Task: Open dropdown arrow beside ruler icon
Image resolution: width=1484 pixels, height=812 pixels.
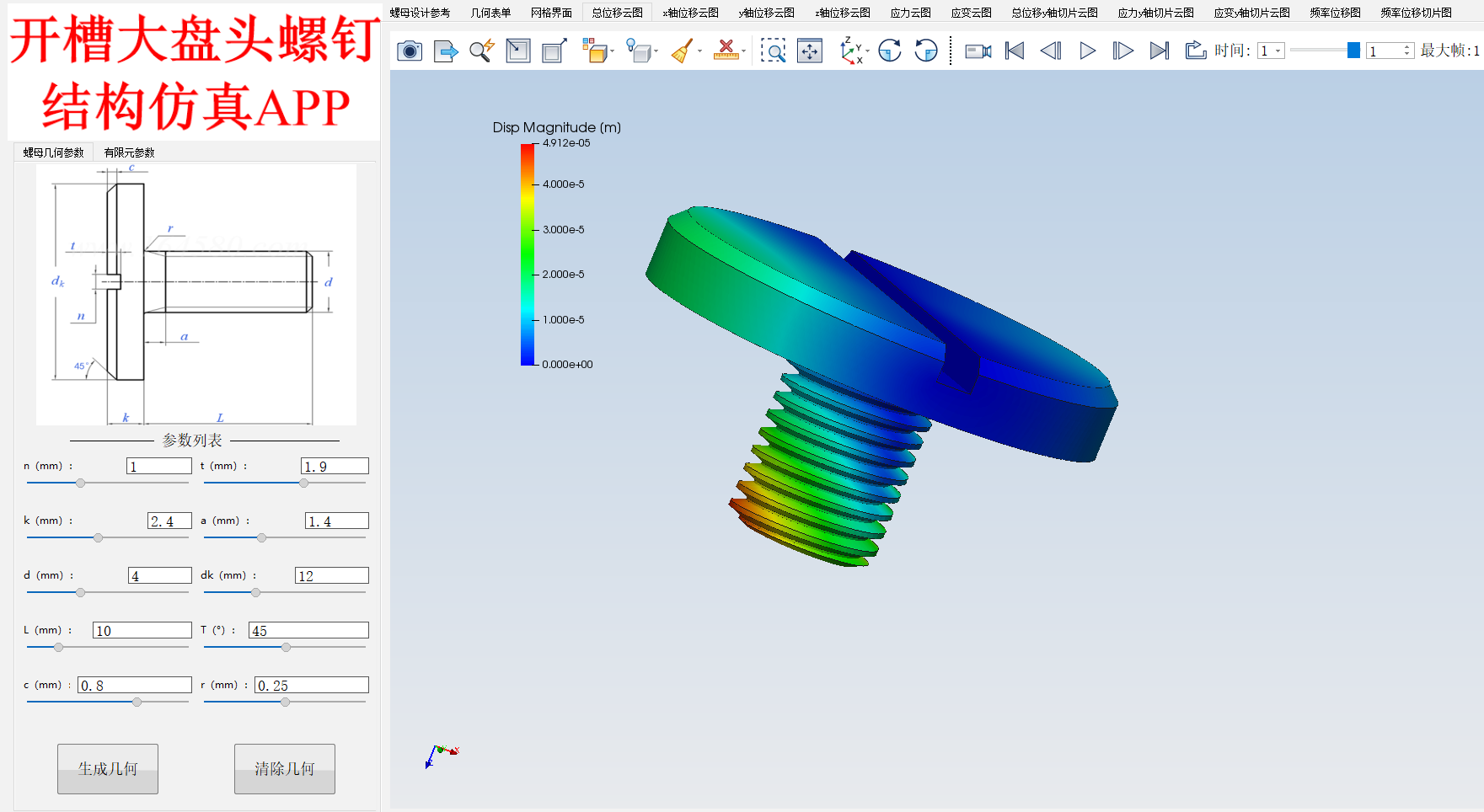Action: (743, 52)
